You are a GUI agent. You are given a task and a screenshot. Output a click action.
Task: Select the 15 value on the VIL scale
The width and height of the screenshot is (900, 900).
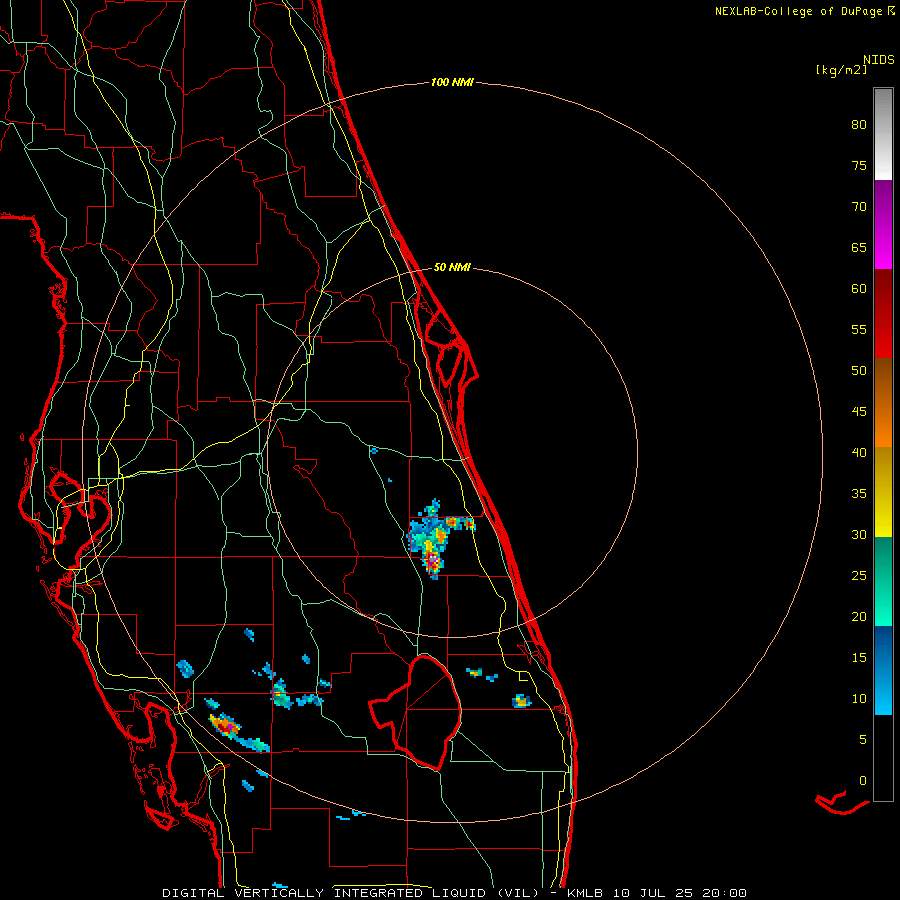(x=859, y=657)
